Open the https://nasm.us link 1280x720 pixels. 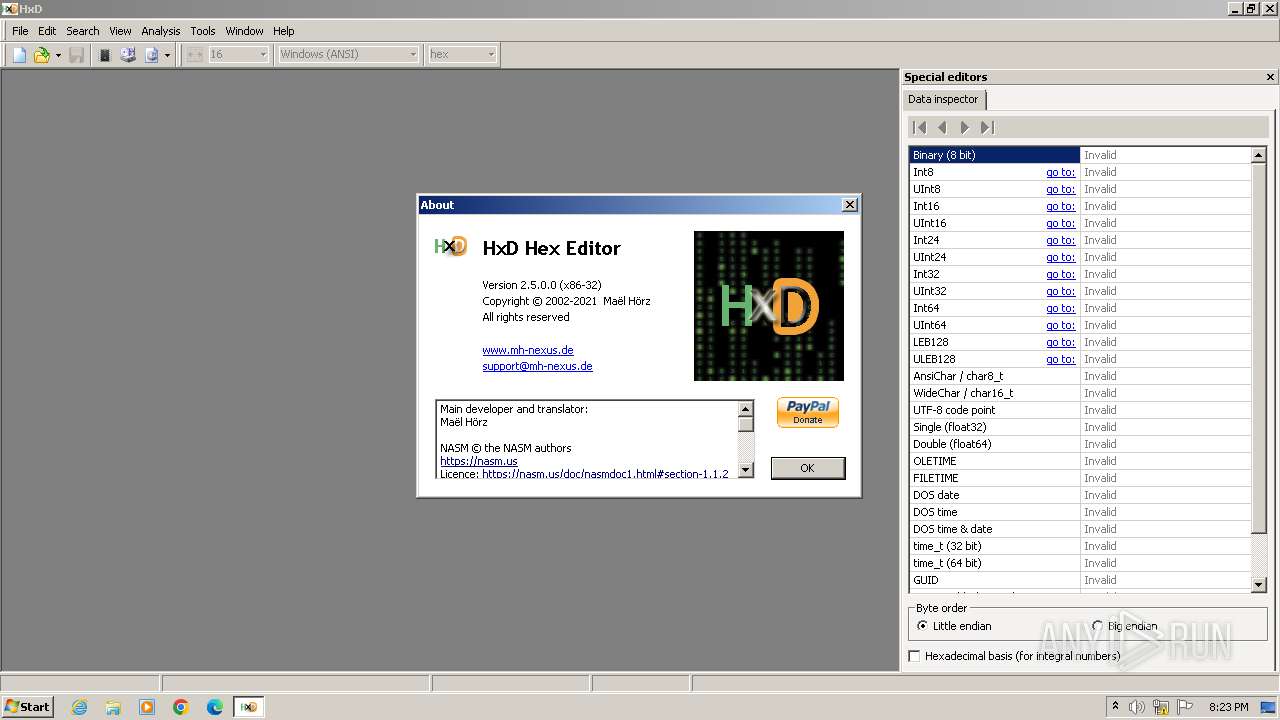tap(479, 461)
